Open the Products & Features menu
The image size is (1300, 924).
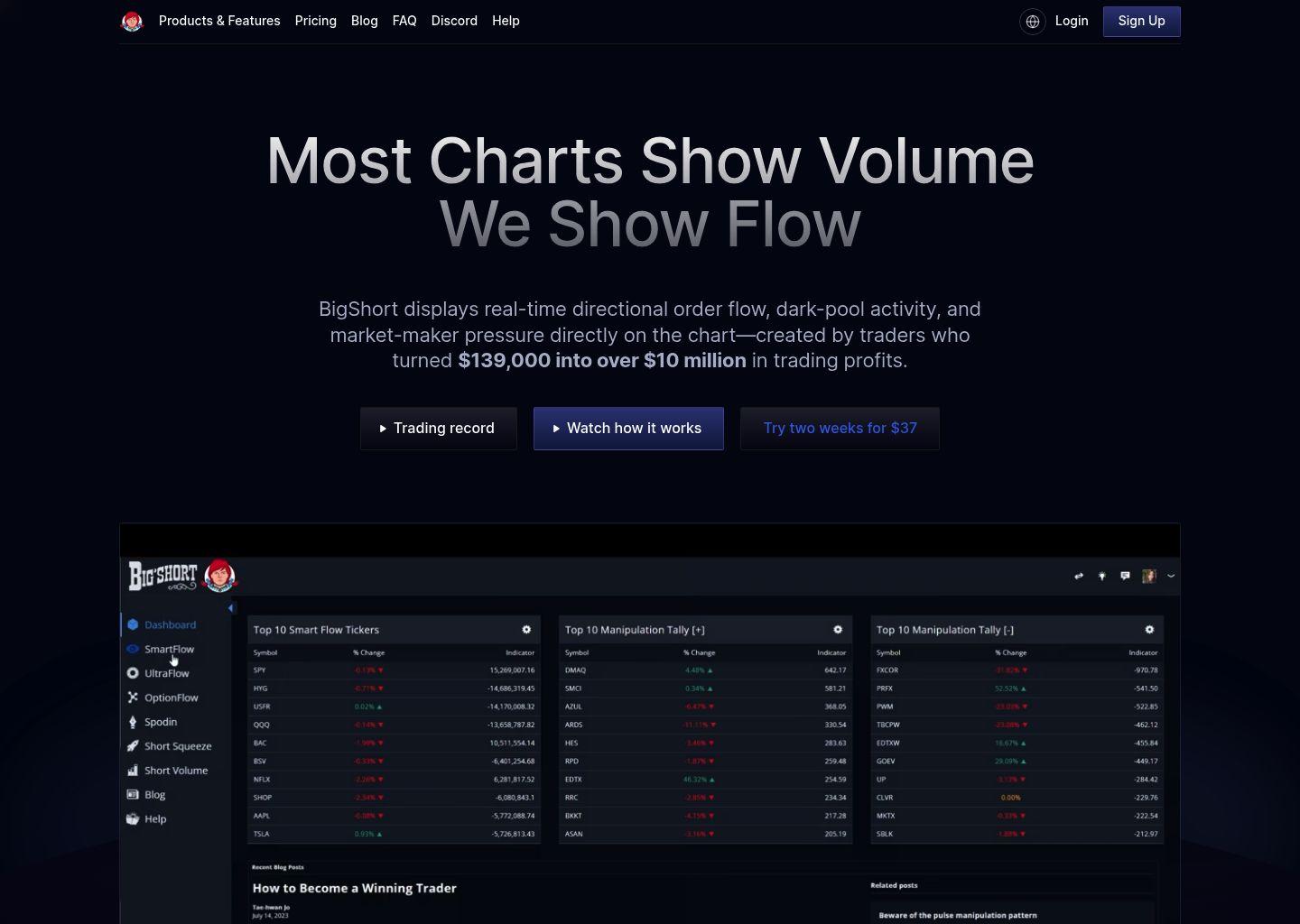[219, 21]
